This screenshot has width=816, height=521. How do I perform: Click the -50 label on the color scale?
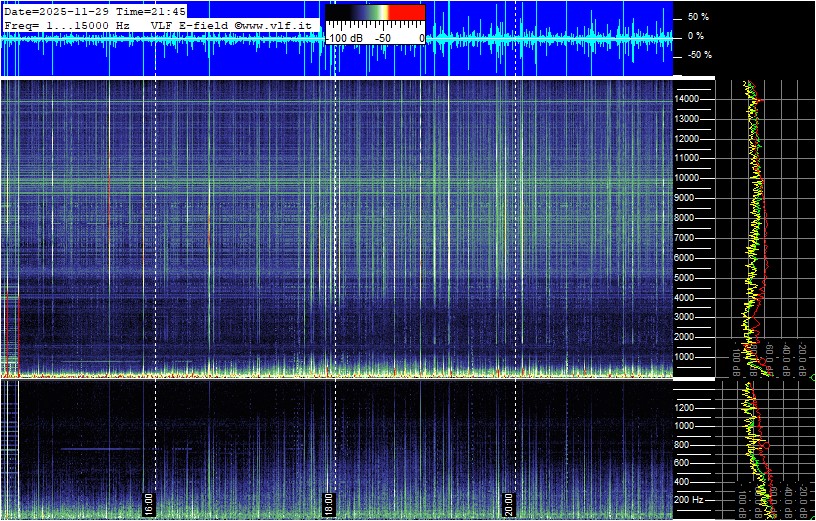[382, 37]
